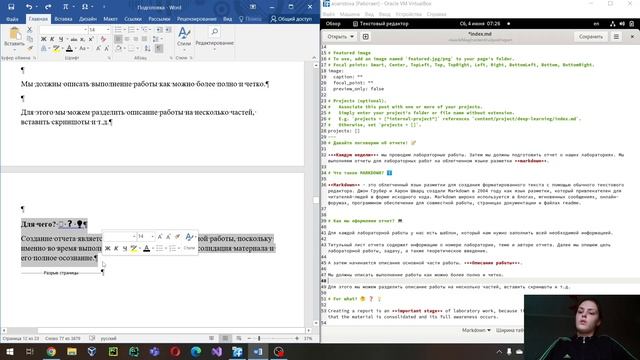Toggle subscript formatting
This screenshot has height=360, width=640.
click(x=82, y=39)
